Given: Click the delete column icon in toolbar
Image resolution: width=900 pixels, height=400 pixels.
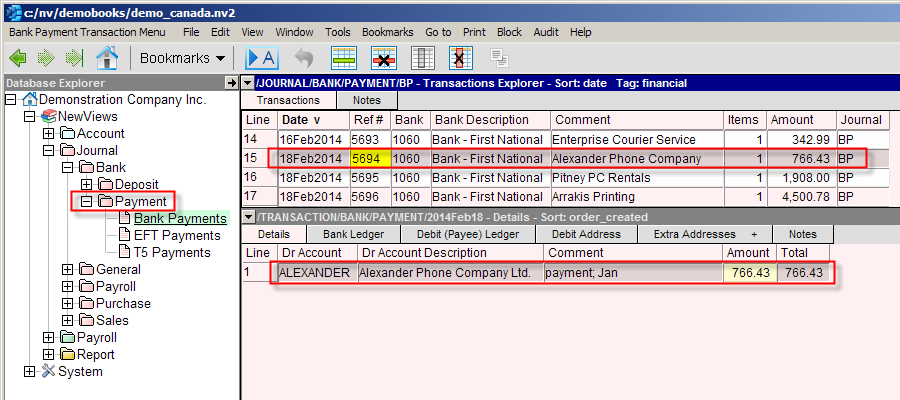Looking at the screenshot, I should [461, 57].
